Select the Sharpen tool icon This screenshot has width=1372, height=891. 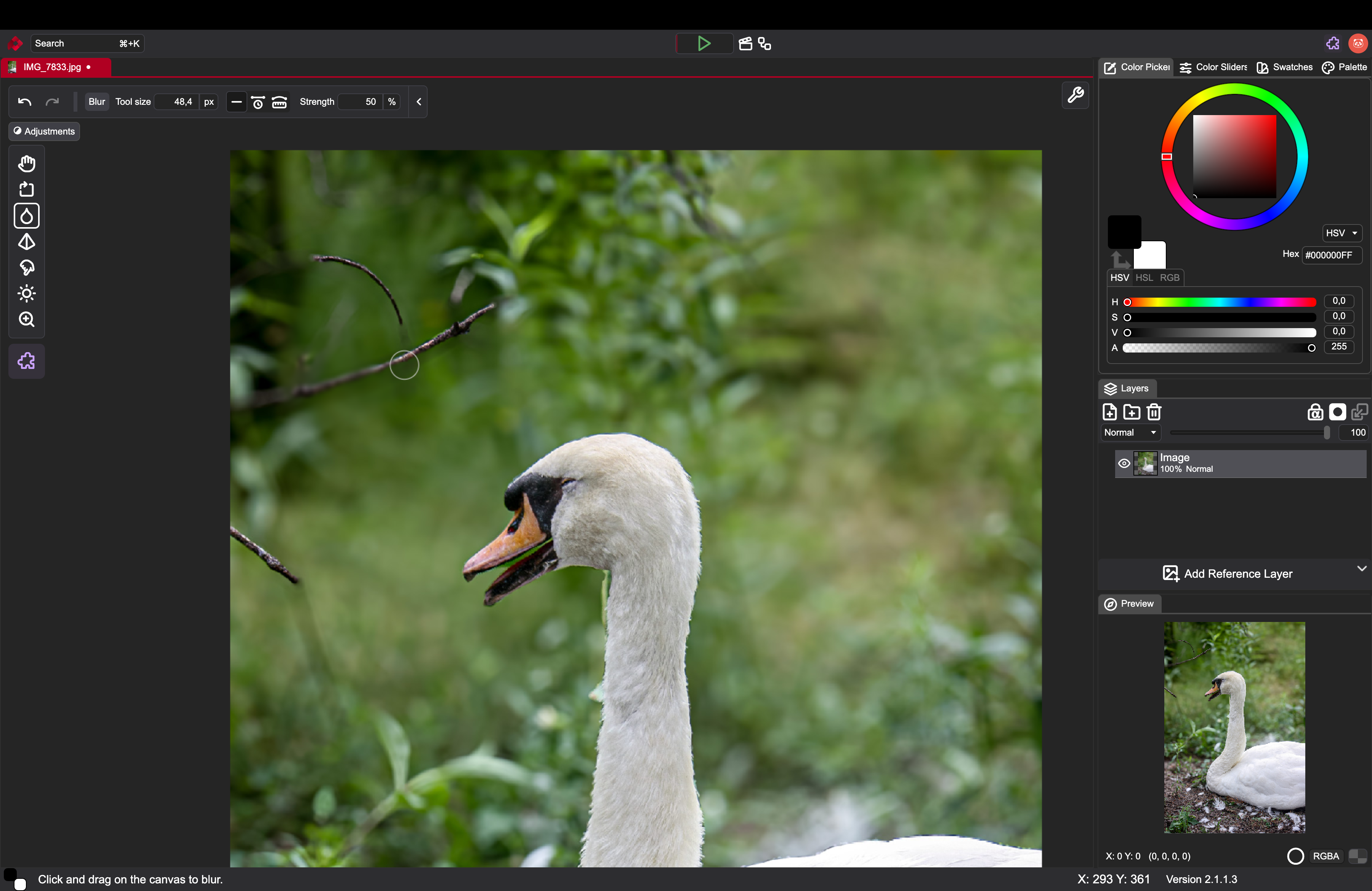27,242
